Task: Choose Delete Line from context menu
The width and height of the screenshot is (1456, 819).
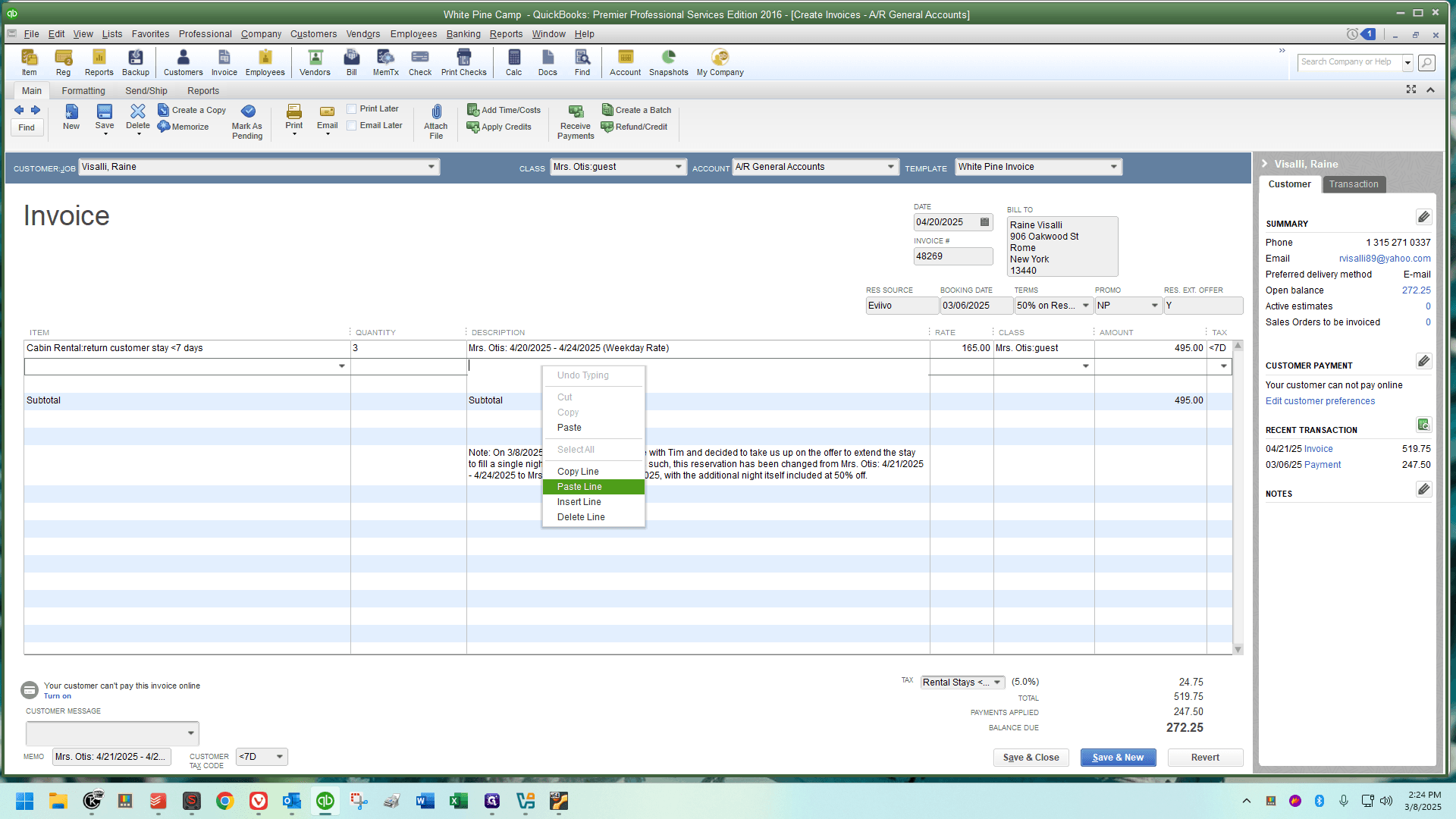Action: pos(594,517)
